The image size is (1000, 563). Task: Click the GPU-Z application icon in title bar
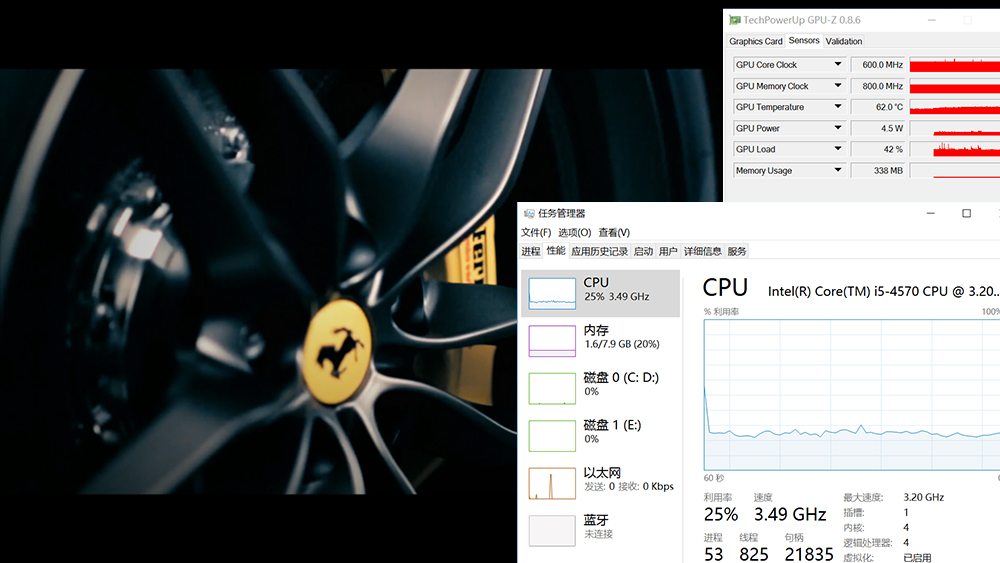(735, 20)
